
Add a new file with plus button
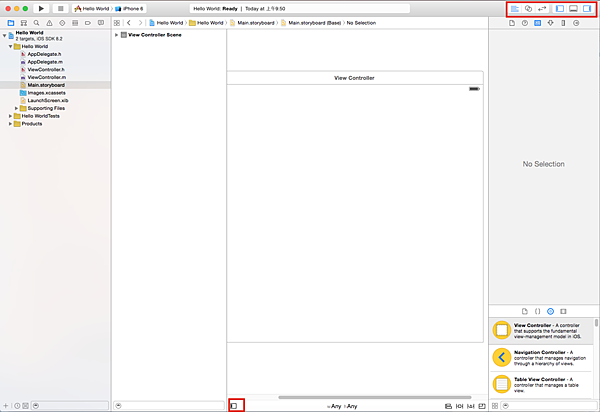[x=5, y=405]
